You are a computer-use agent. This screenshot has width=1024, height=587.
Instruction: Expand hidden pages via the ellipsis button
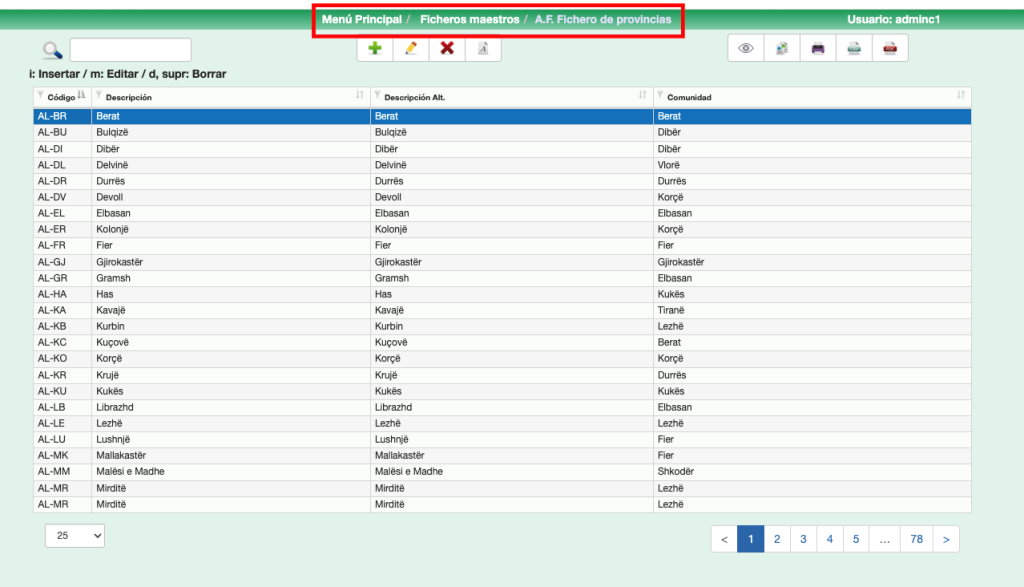884,539
